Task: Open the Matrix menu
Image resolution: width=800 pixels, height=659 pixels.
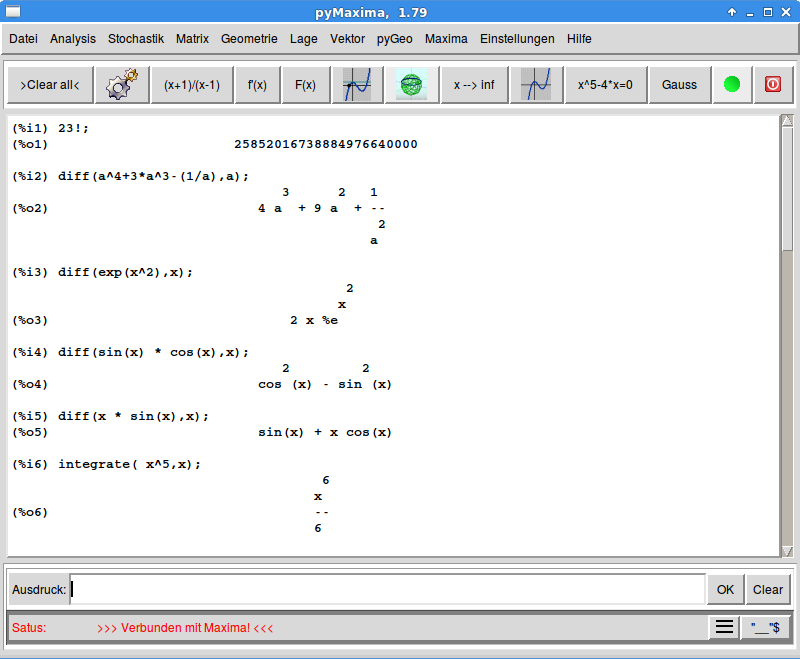Action: pyautogui.click(x=192, y=39)
